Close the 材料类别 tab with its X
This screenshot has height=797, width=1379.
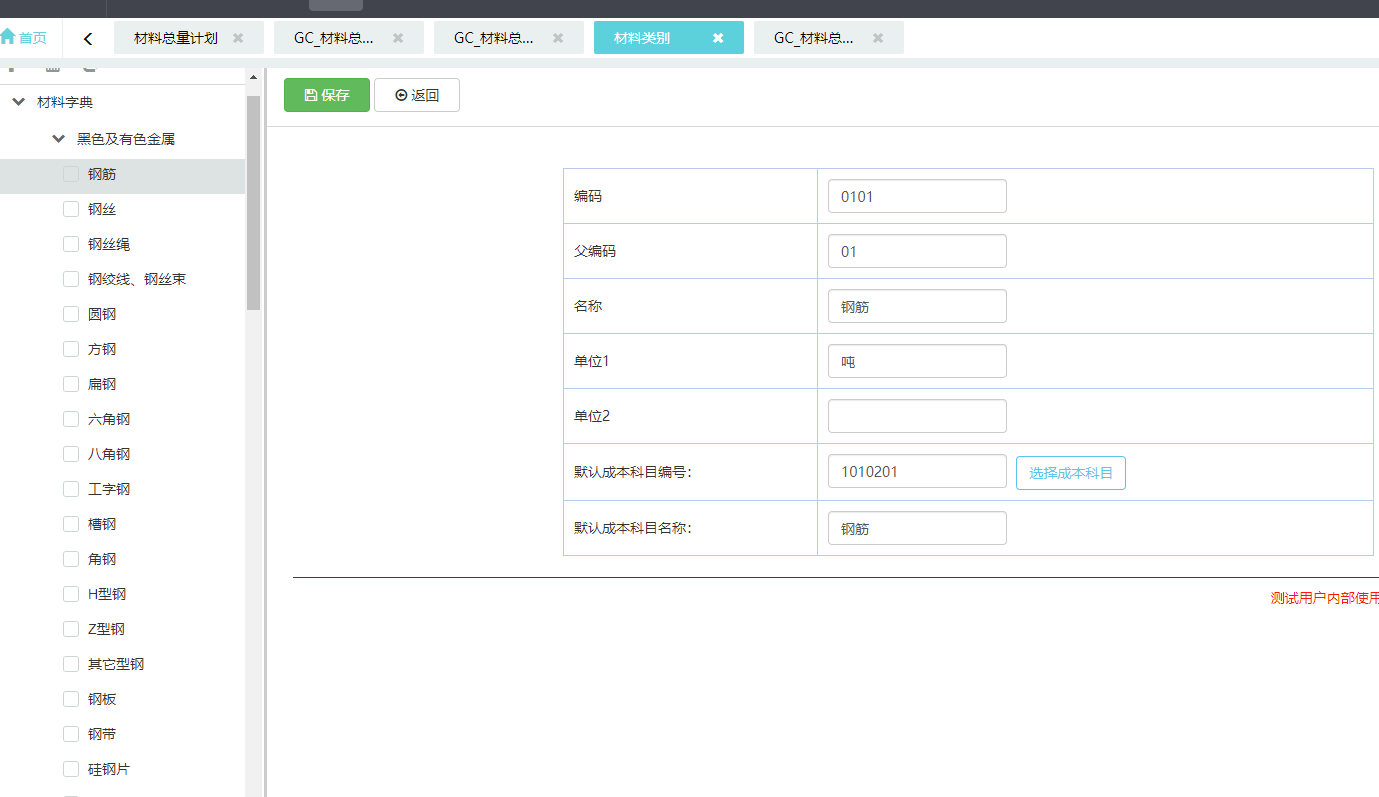718,38
